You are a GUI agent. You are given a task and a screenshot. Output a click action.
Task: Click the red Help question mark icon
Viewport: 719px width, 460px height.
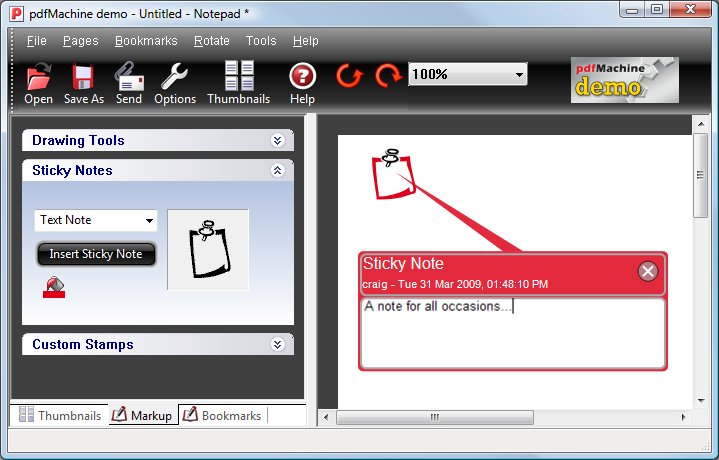(x=302, y=77)
